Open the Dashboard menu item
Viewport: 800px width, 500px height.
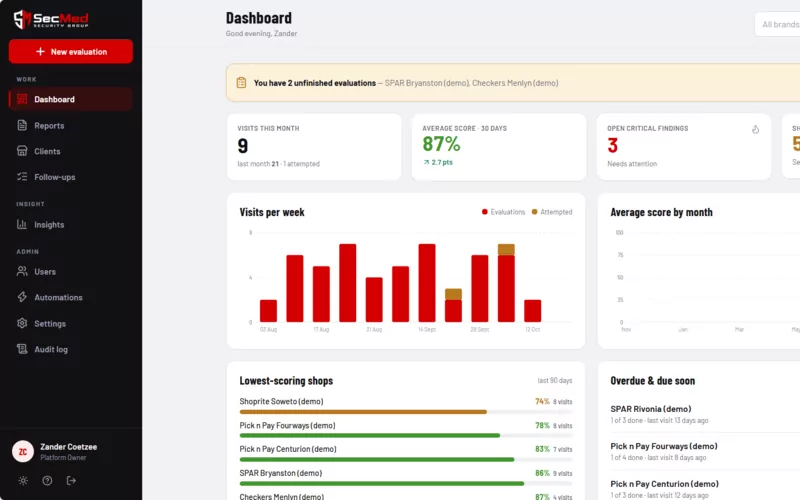71,99
